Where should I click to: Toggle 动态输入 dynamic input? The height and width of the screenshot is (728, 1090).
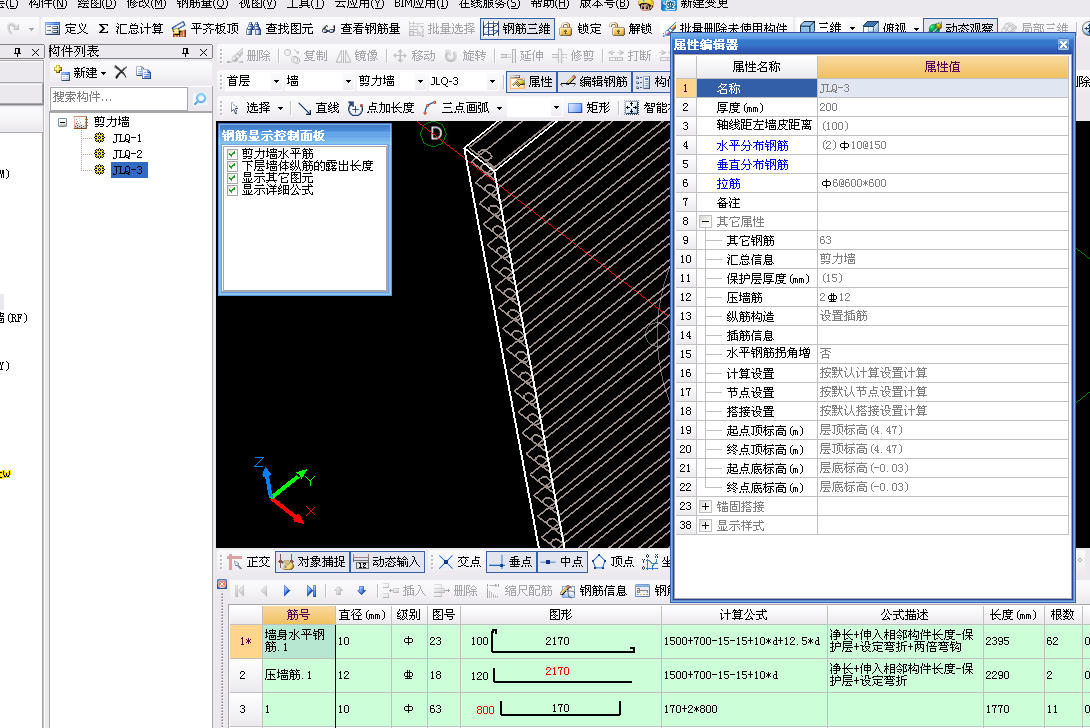coord(387,562)
